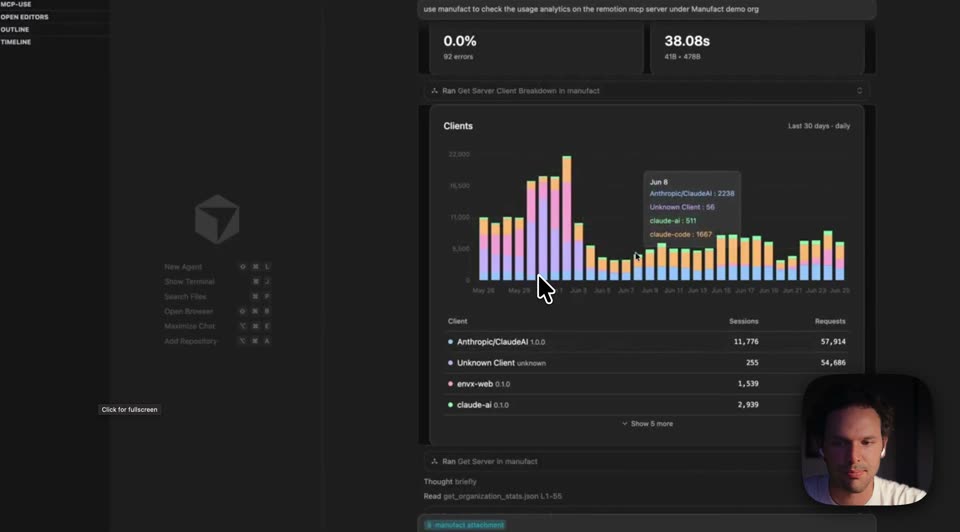The width and height of the screenshot is (960, 532).
Task: Click the tallest chart bar near Jun 1
Action: tap(567, 218)
